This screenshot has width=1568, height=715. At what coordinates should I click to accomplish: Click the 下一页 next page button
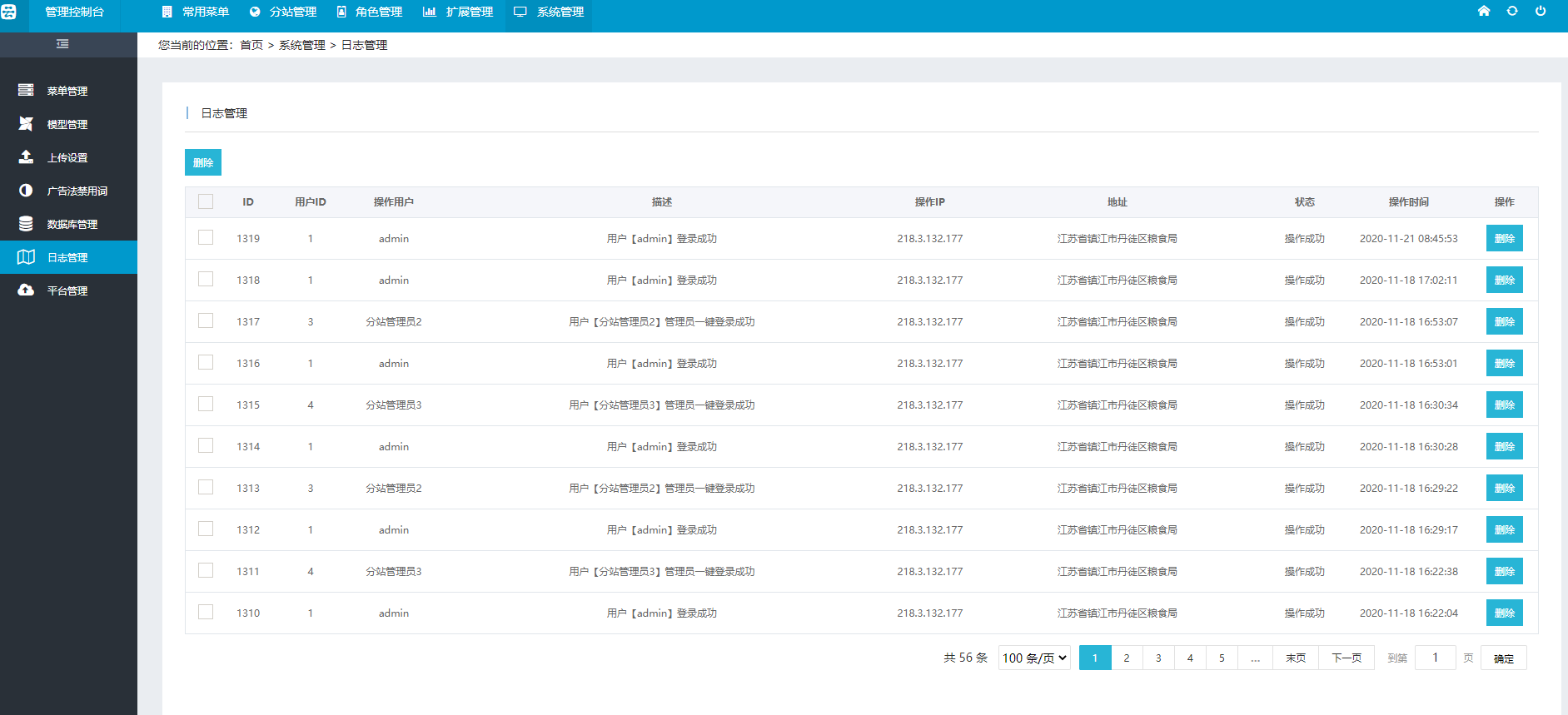[x=1346, y=658]
